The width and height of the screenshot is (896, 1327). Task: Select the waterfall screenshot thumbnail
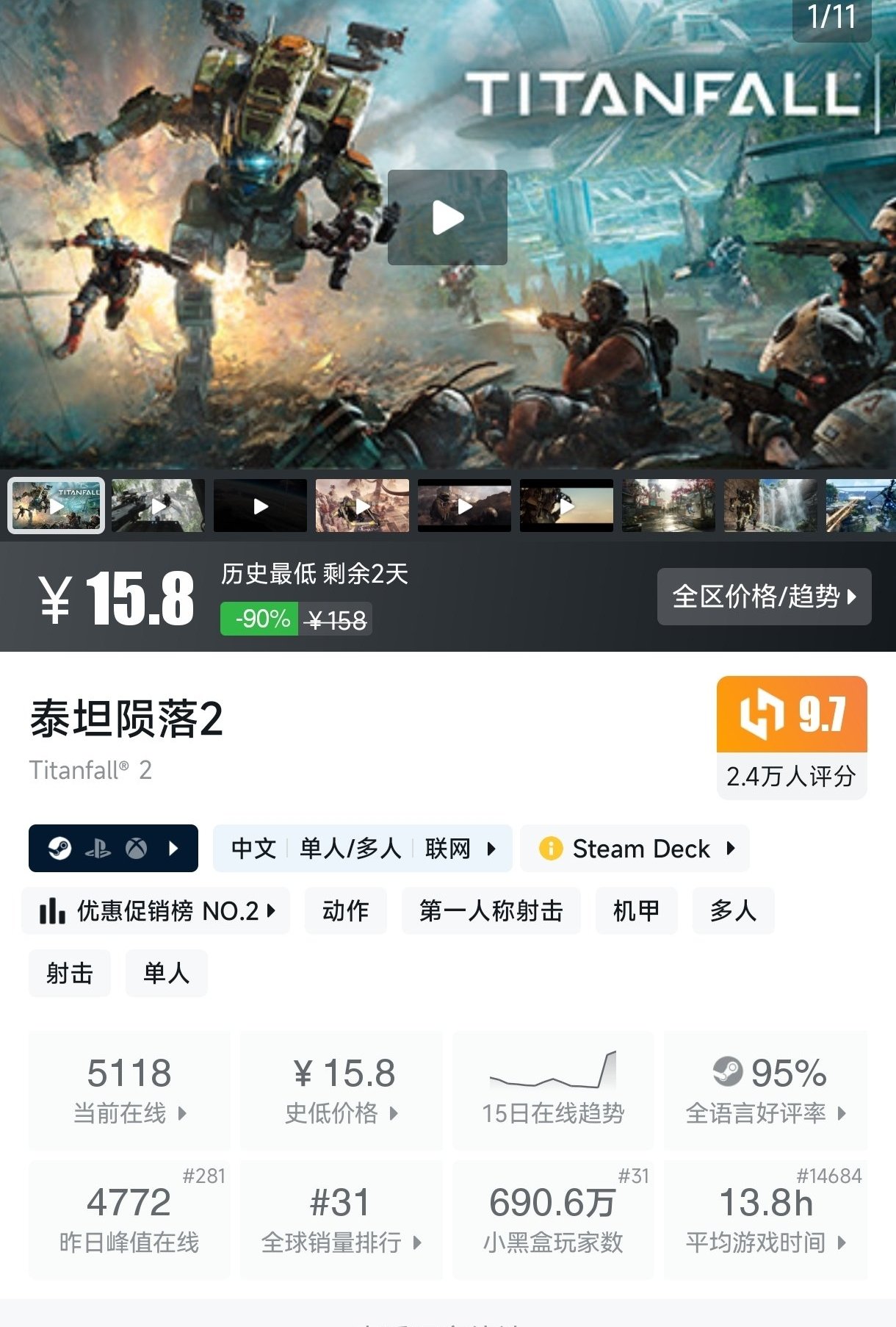pos(770,506)
